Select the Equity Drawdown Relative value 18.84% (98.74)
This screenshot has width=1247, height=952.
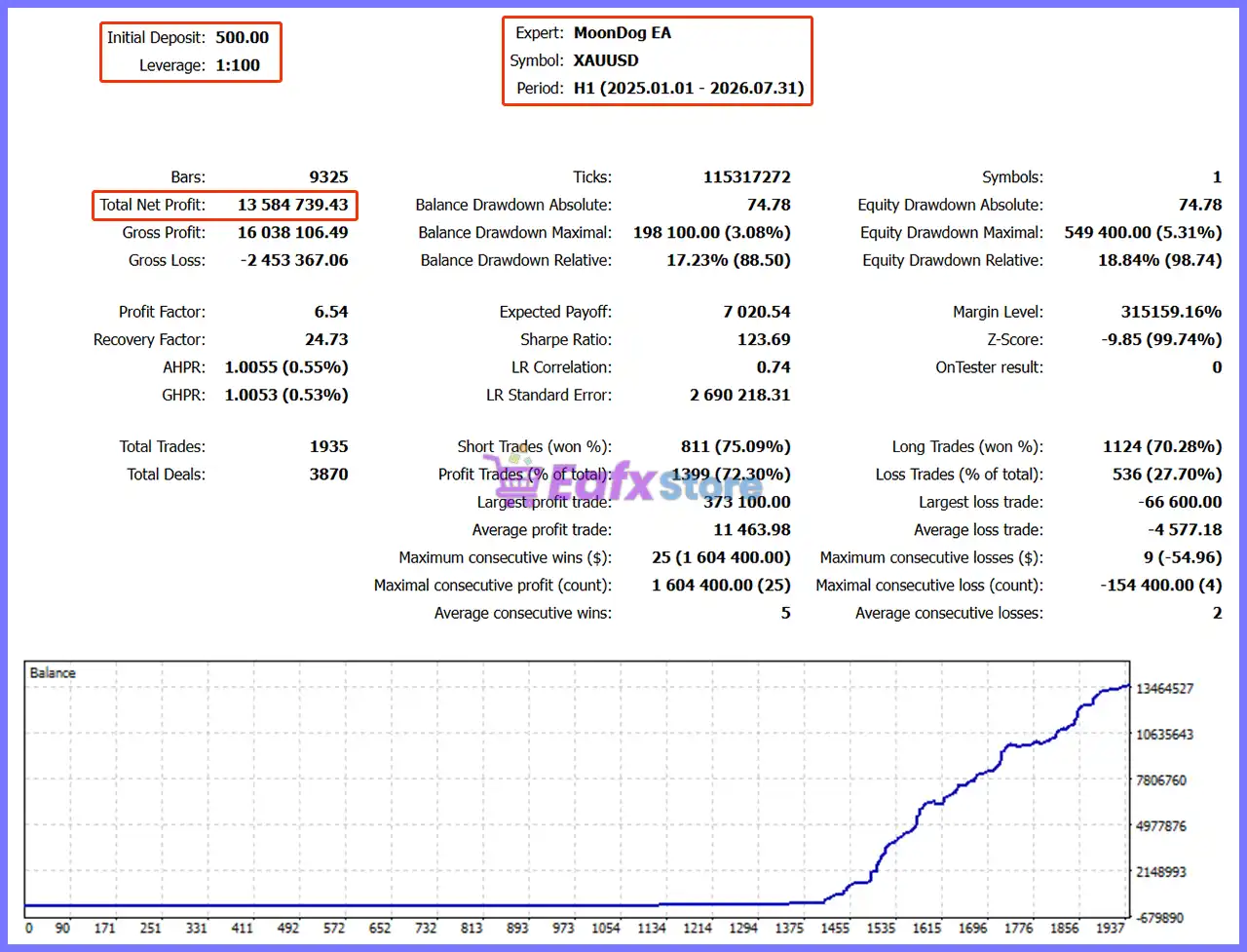tap(1159, 260)
